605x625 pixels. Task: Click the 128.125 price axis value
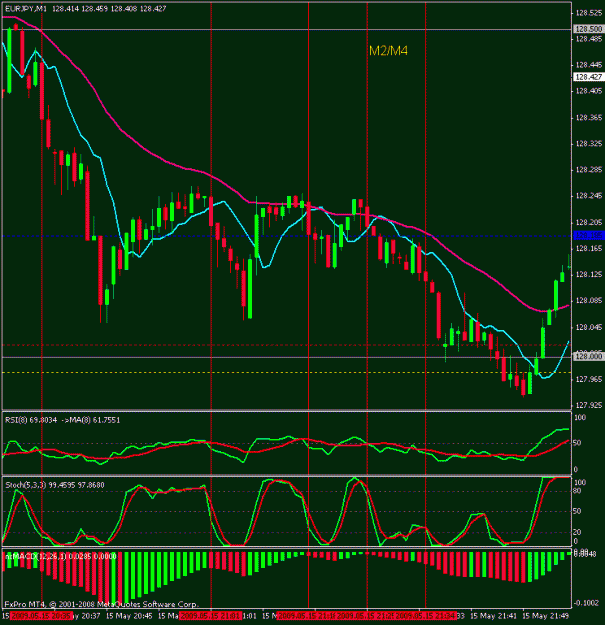click(x=589, y=275)
